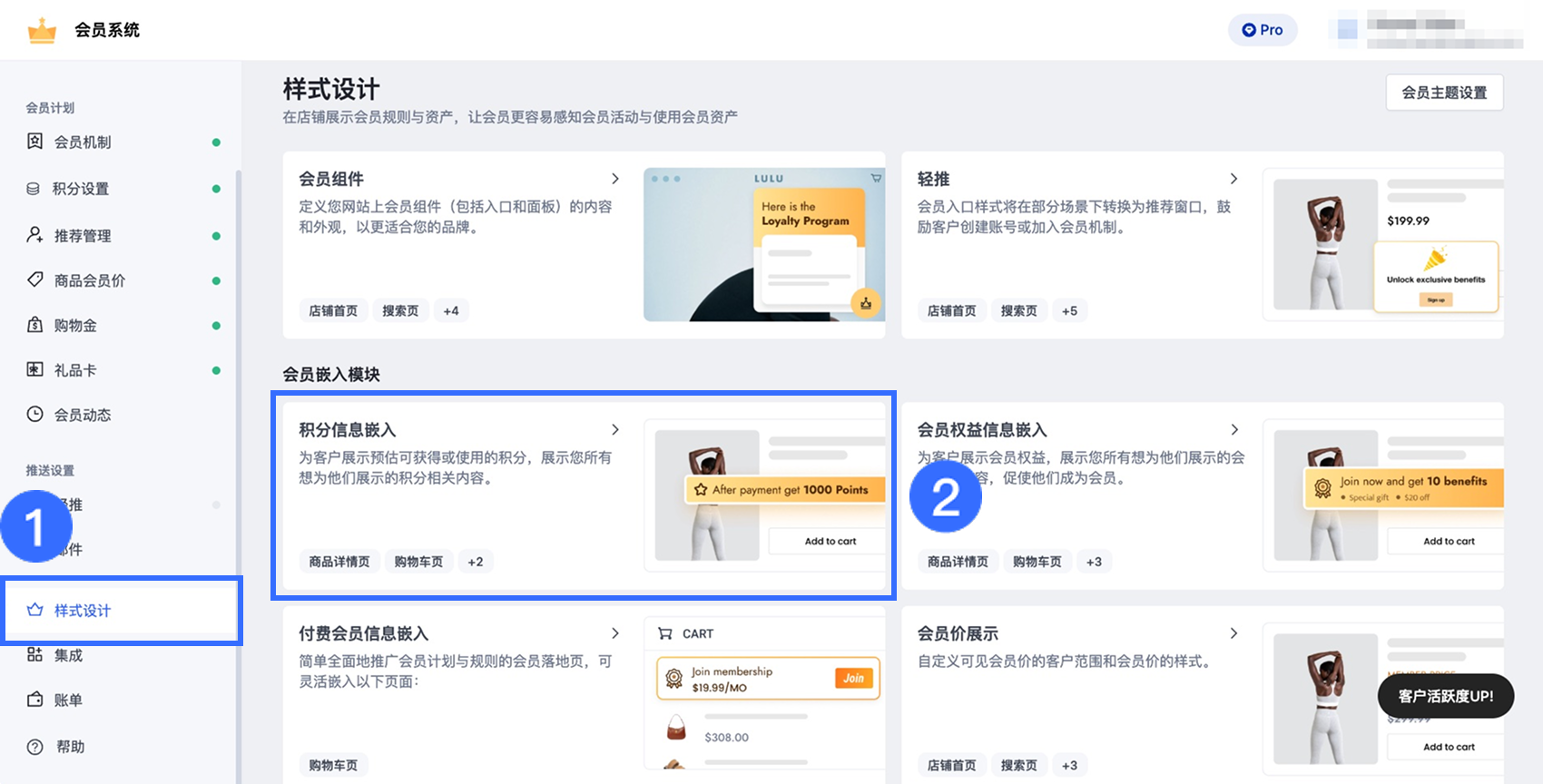The height and width of the screenshot is (784, 1543).
Task: Click the 会员价展示 preview image
Action: pyautogui.click(x=1382, y=699)
